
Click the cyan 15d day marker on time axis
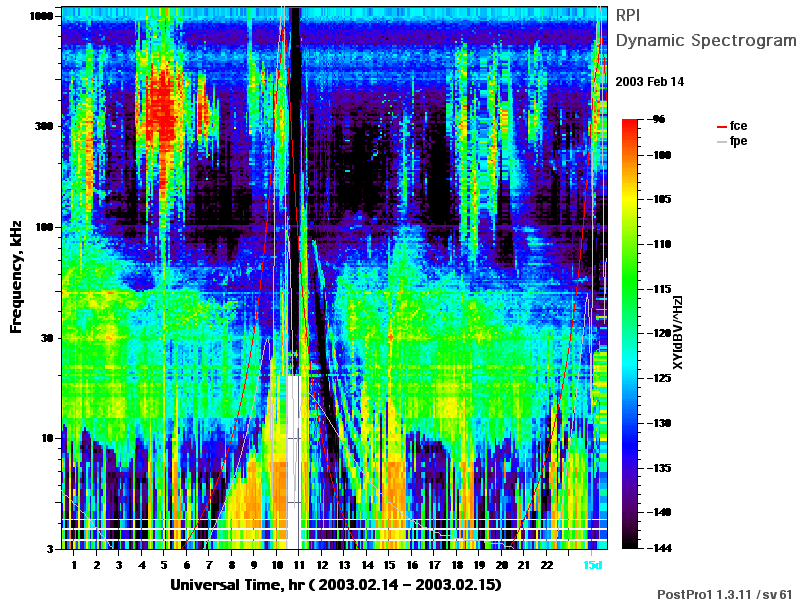[x=592, y=565]
